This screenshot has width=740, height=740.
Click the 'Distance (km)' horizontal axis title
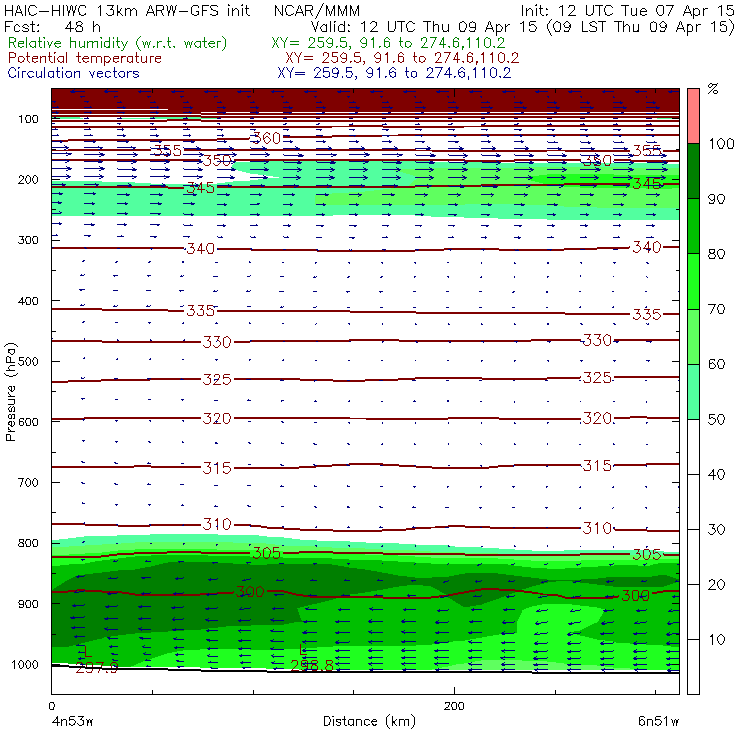click(369, 721)
